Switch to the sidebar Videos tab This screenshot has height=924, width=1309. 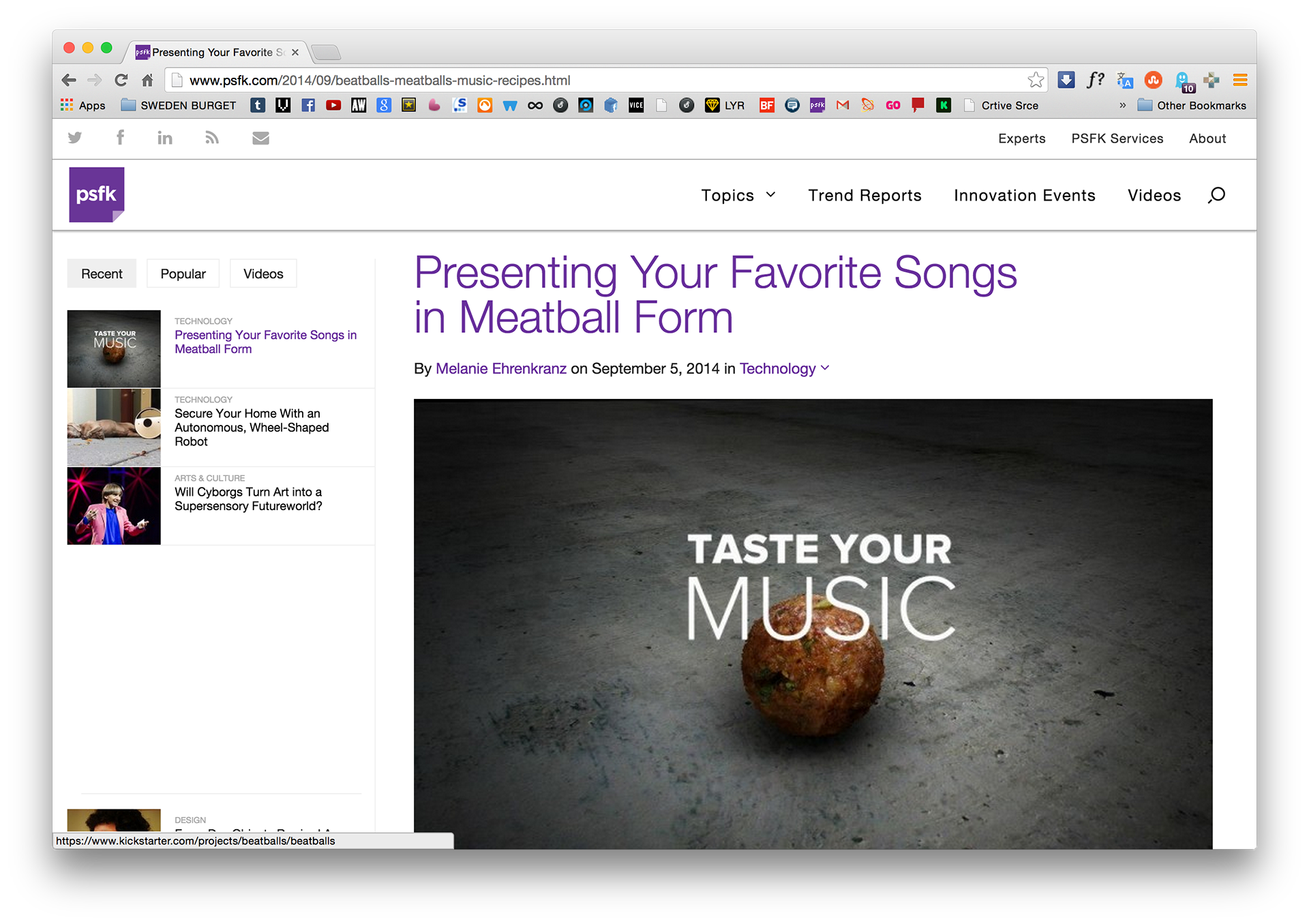(263, 273)
